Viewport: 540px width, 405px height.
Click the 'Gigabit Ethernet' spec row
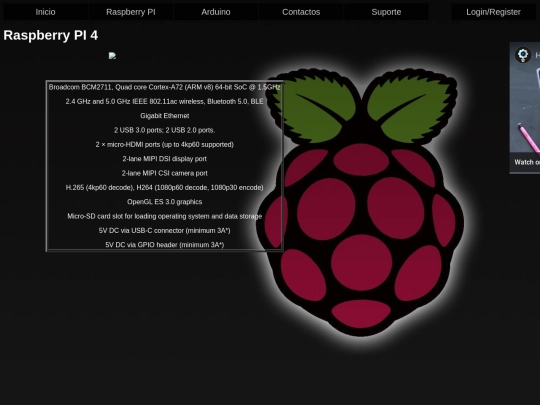click(165, 116)
